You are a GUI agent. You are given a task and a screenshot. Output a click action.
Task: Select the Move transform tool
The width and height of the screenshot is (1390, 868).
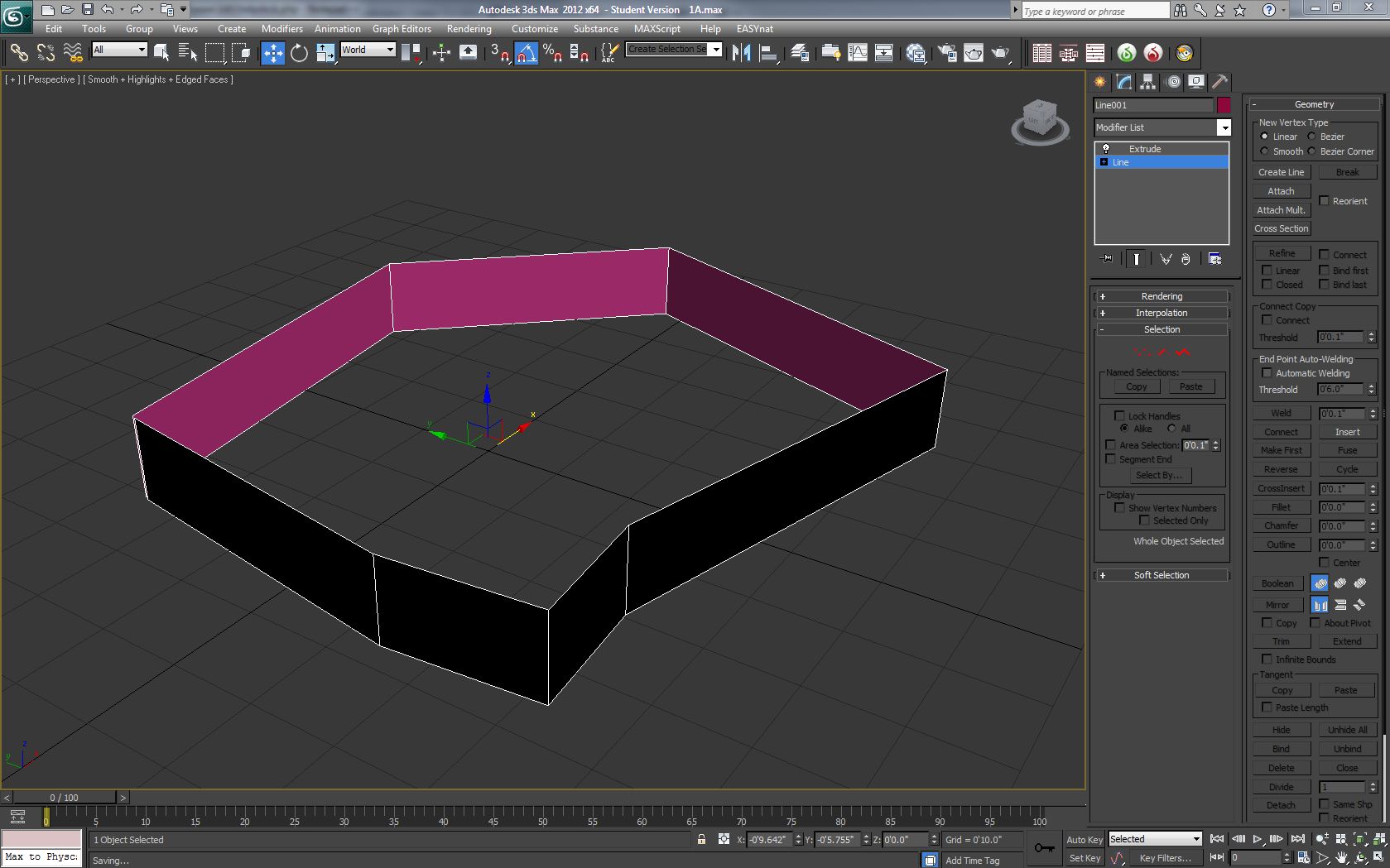tap(272, 53)
